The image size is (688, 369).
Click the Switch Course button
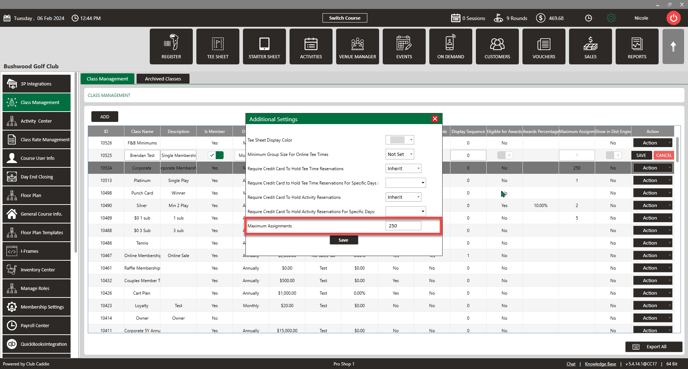pos(344,18)
